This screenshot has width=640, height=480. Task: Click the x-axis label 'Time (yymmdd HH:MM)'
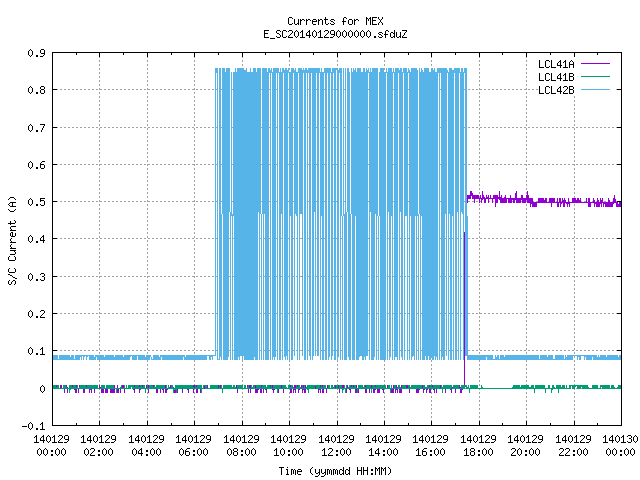pos(335,471)
